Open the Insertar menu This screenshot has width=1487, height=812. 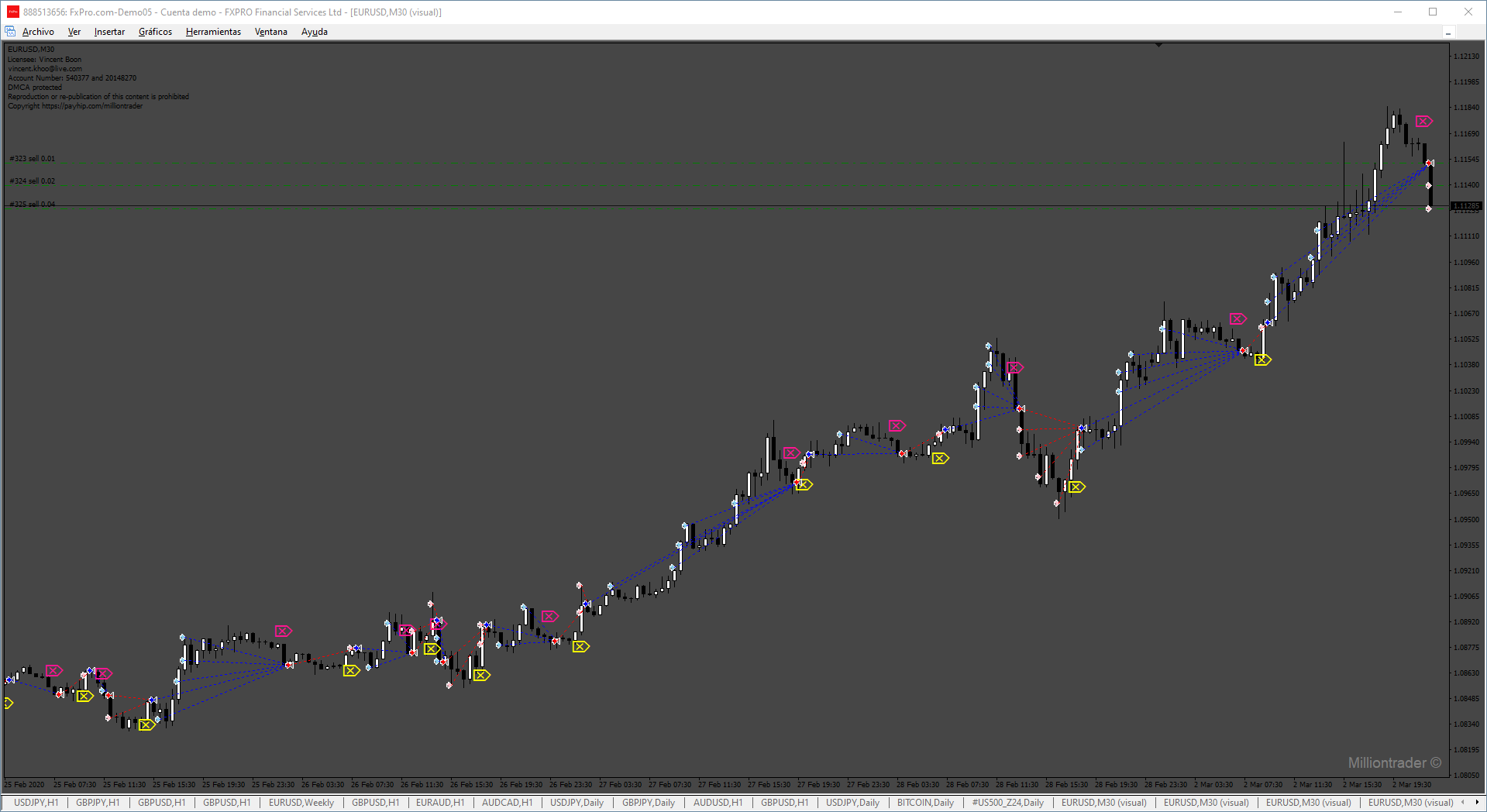109,32
